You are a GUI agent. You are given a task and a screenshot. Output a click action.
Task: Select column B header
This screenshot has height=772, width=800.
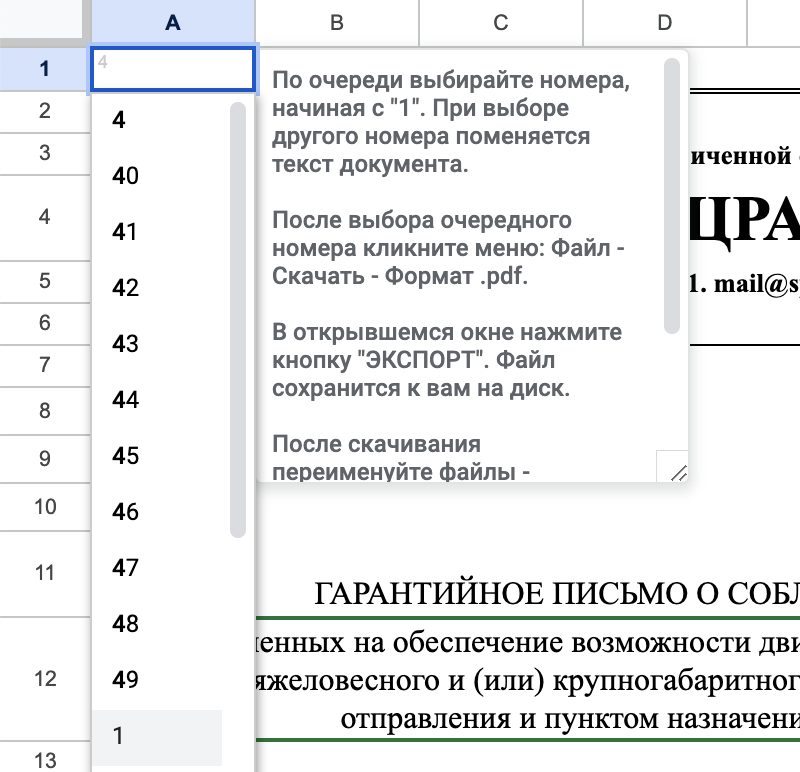point(337,23)
